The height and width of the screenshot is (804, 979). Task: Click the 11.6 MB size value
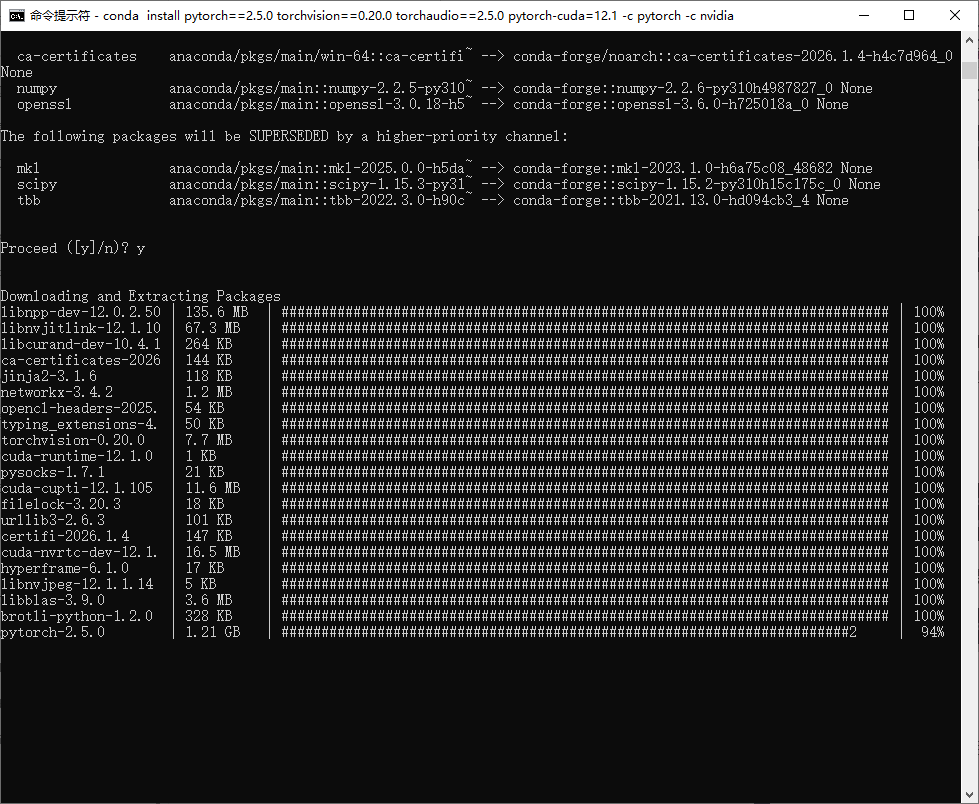(213, 488)
